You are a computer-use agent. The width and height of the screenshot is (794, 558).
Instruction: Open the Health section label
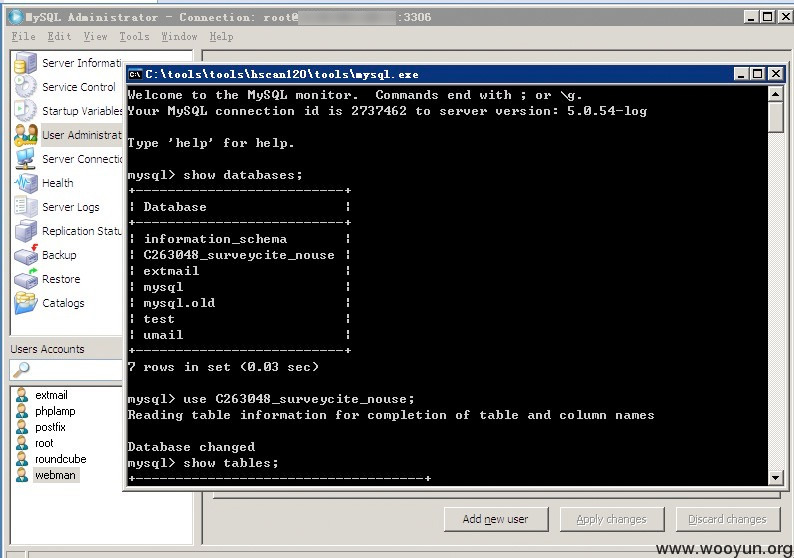(x=58, y=183)
